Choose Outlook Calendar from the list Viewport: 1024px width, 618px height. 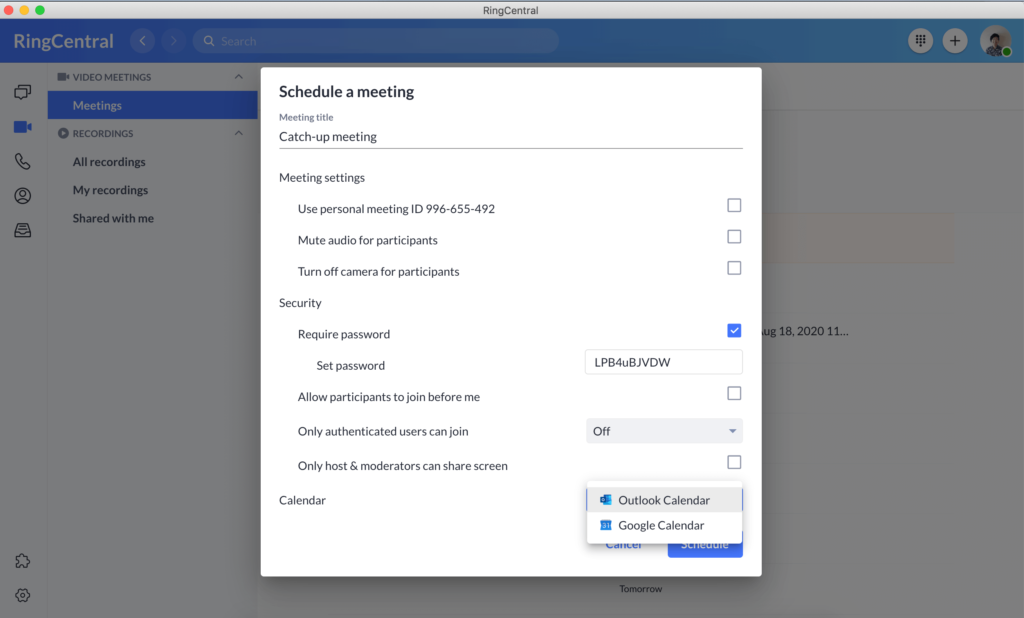pyautogui.click(x=663, y=500)
